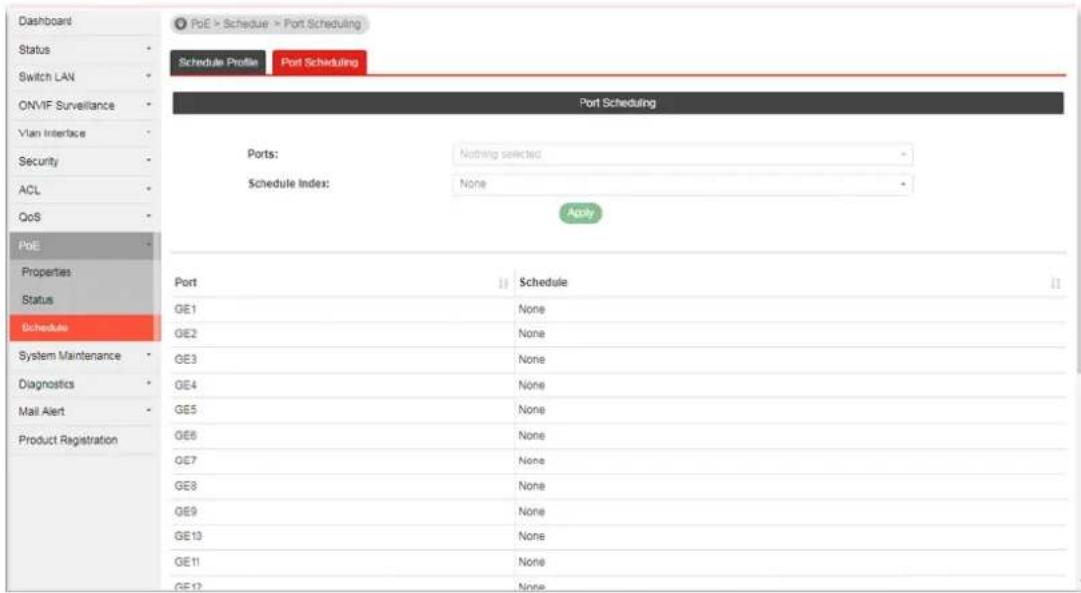1081x593 pixels.
Task: Expand the System Maintenance menu
Action: click(x=83, y=356)
